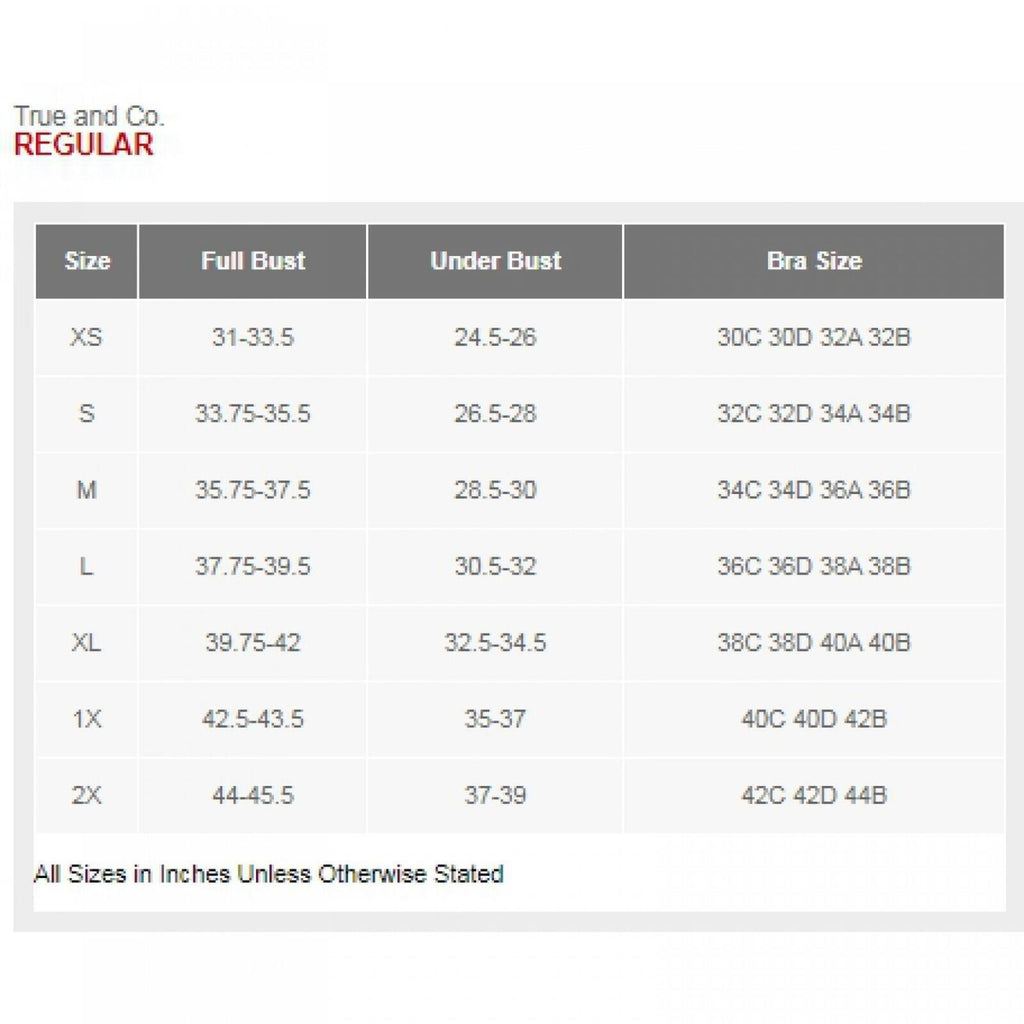The height and width of the screenshot is (1024, 1024).
Task: Click the Full Bust column header
Action: pos(253,261)
